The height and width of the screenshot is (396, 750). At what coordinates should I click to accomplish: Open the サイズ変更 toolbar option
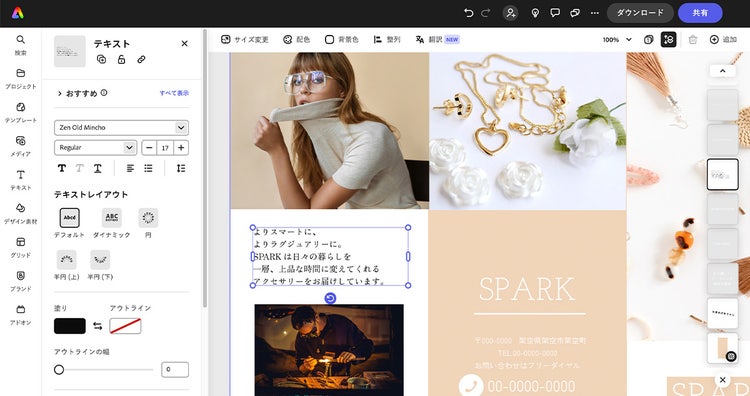pos(245,40)
